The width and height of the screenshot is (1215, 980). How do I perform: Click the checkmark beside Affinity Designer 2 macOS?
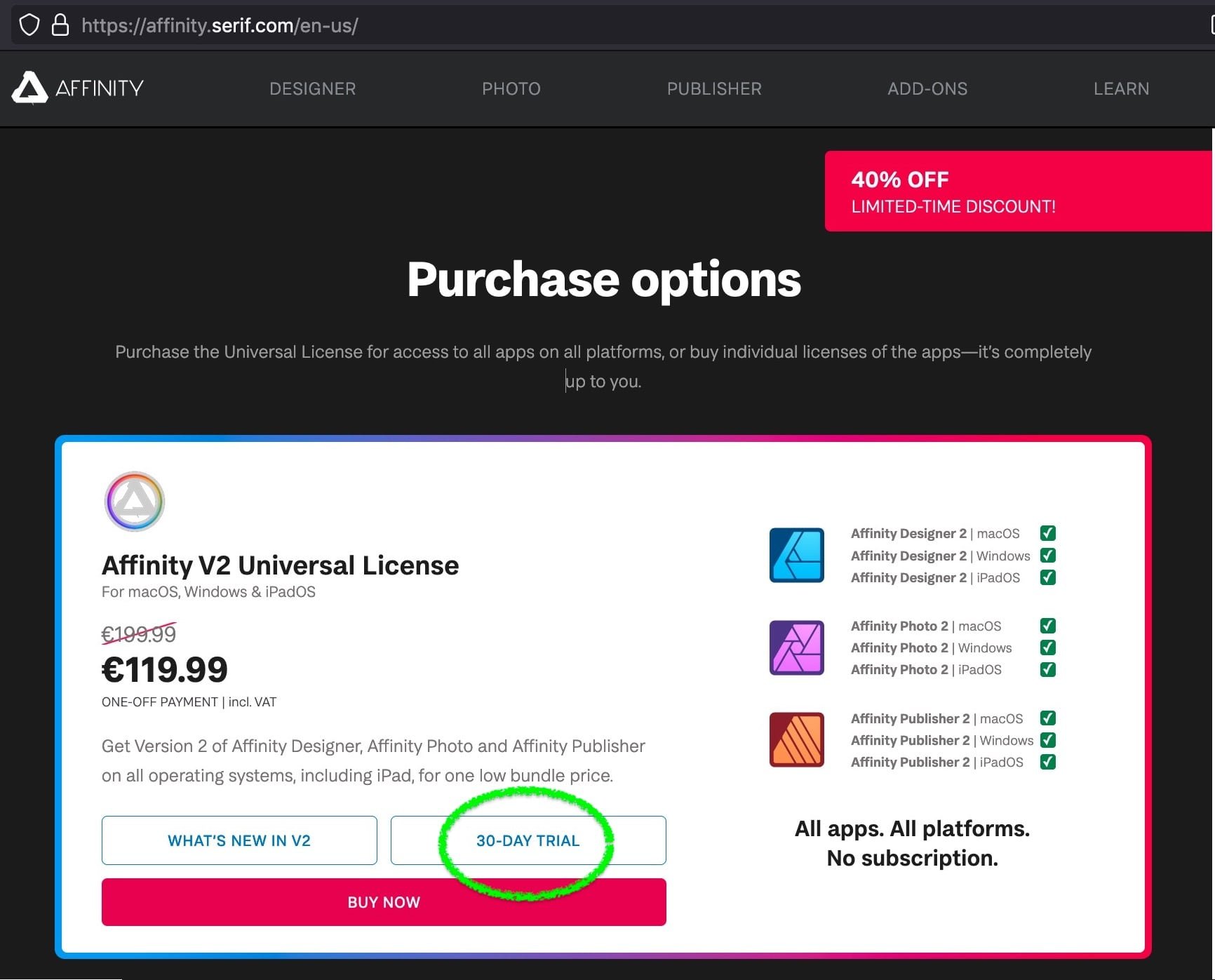[1048, 533]
